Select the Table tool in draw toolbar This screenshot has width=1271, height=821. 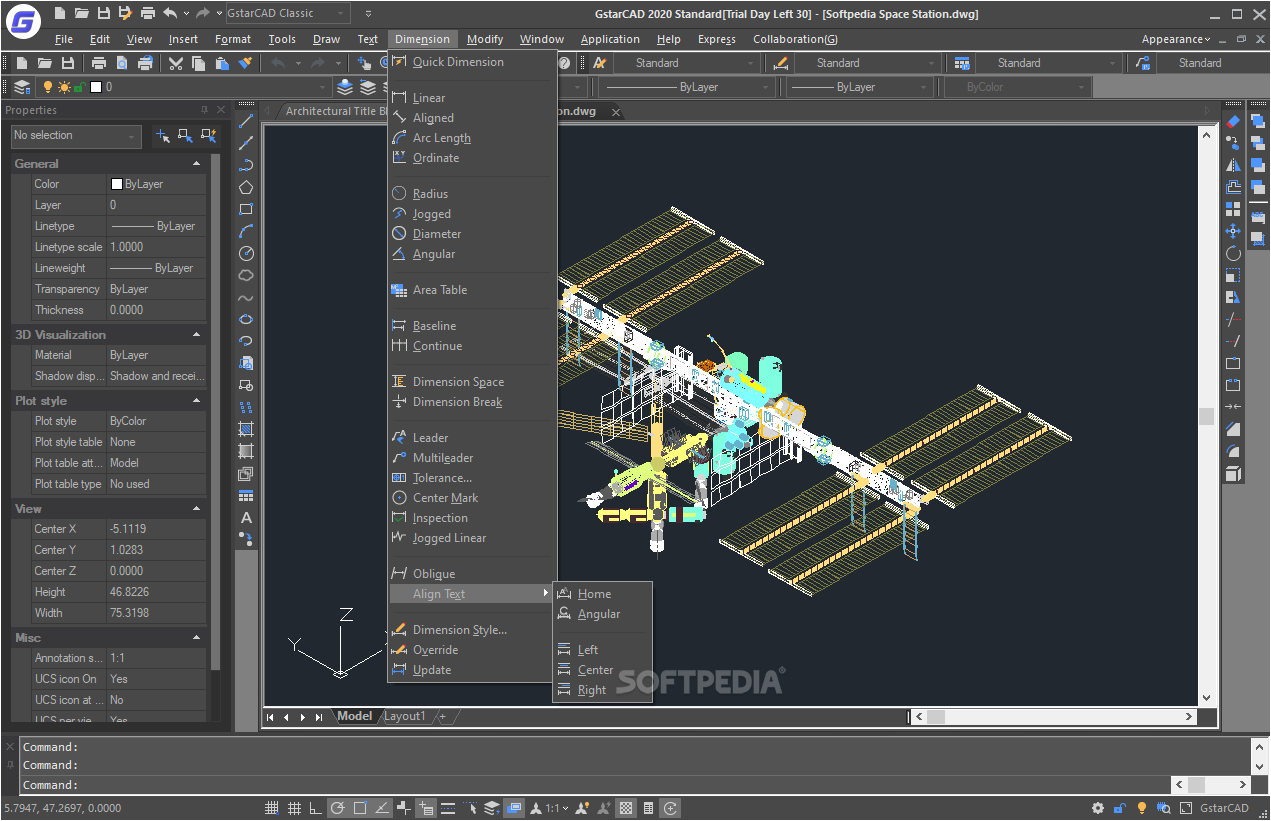(246, 496)
